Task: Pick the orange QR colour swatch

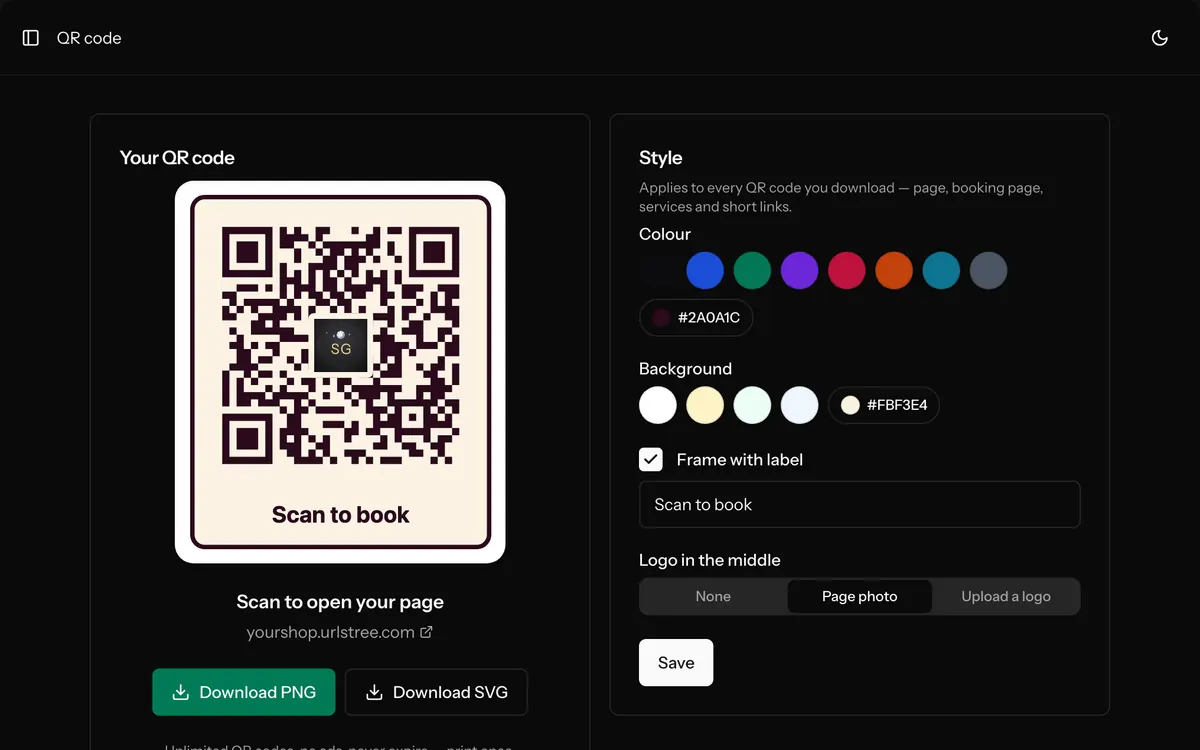Action: [x=894, y=271]
